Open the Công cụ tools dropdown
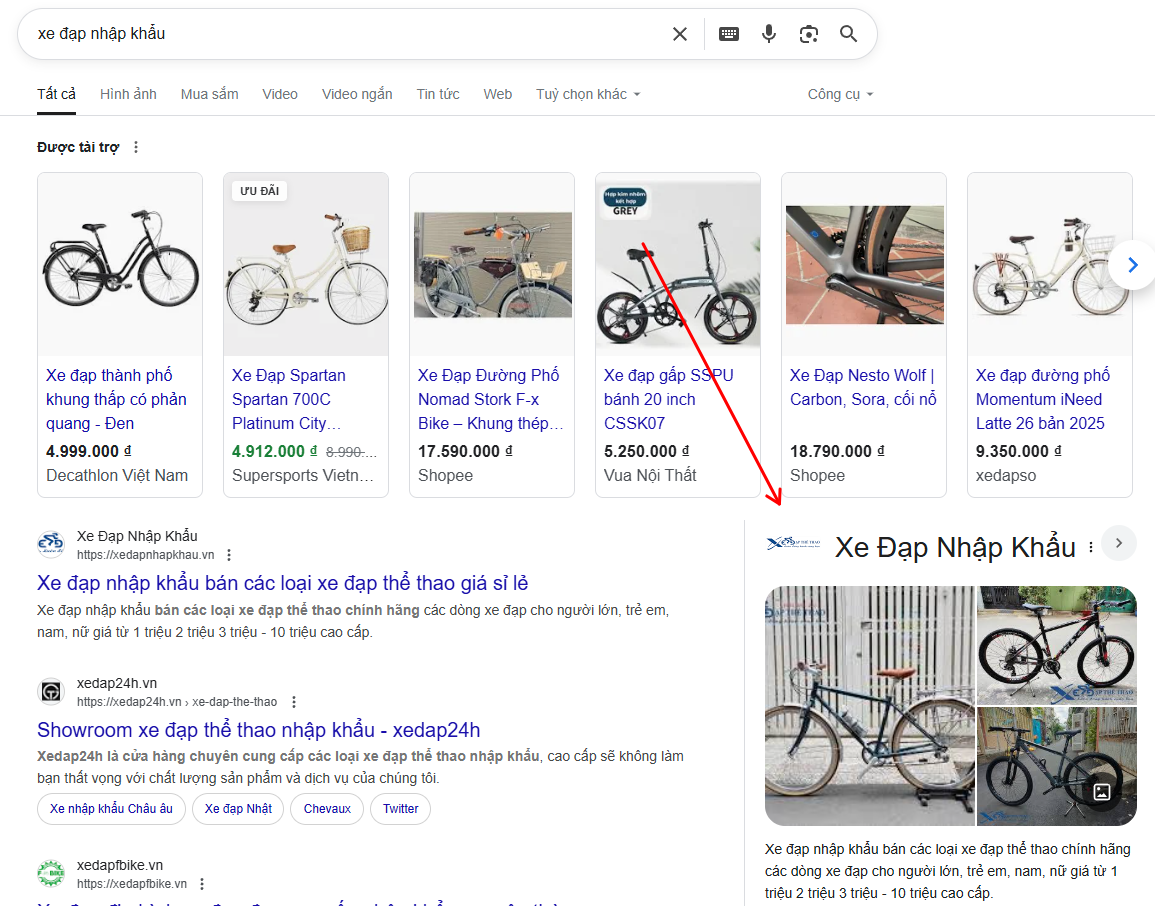 point(840,94)
